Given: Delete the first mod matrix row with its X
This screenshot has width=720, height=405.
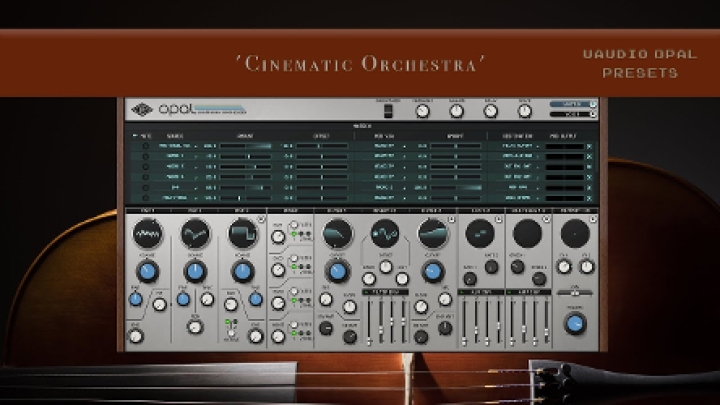Looking at the screenshot, I should [589, 146].
